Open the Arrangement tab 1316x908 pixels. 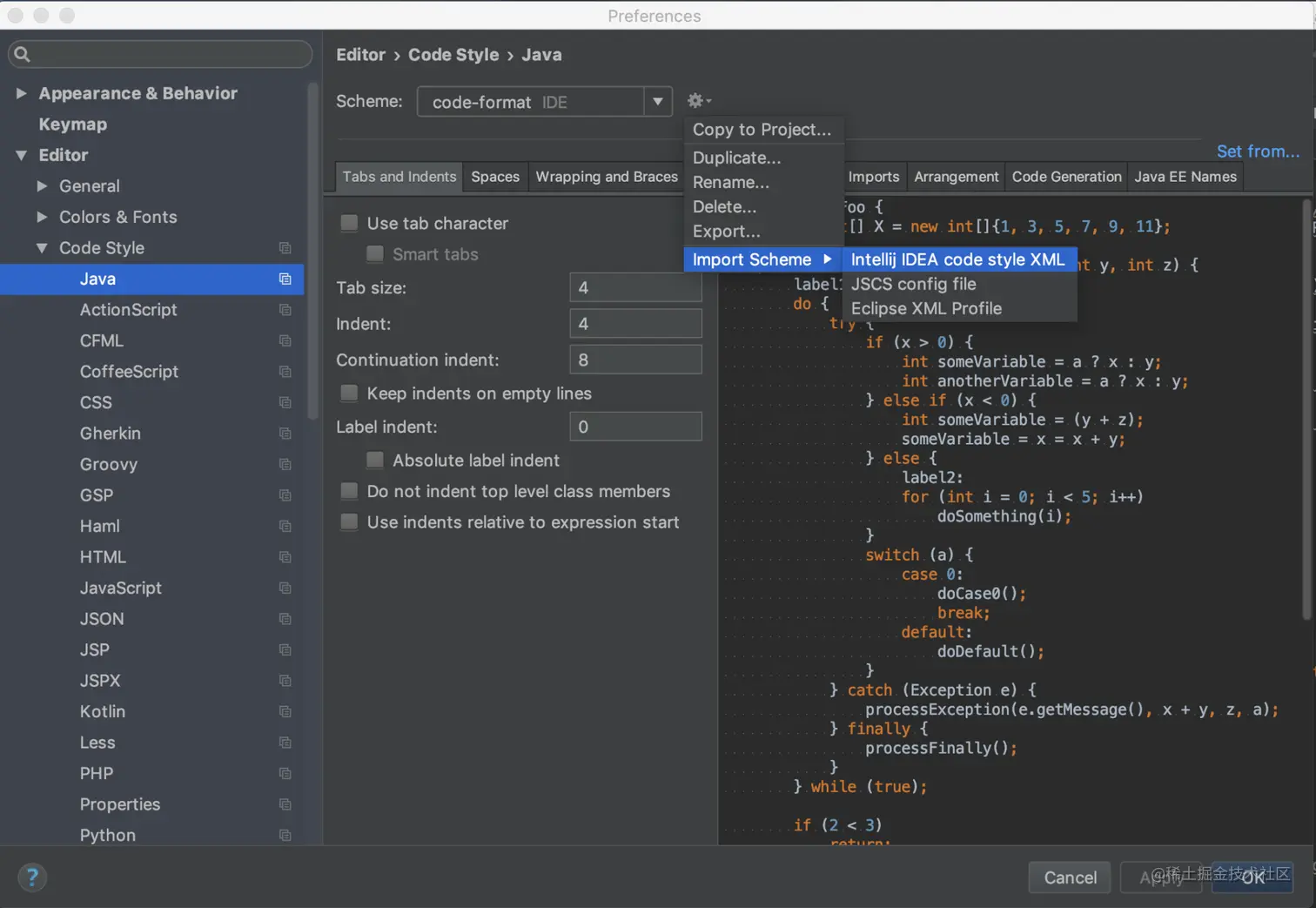coord(956,177)
